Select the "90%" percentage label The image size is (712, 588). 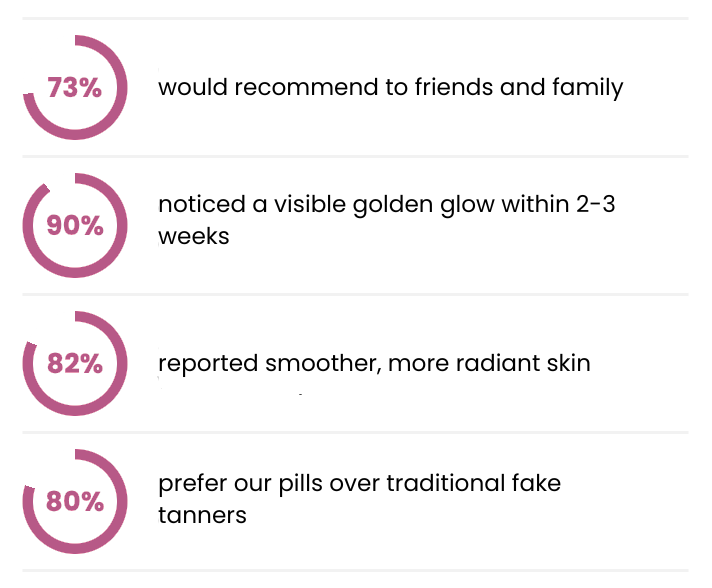tap(75, 226)
